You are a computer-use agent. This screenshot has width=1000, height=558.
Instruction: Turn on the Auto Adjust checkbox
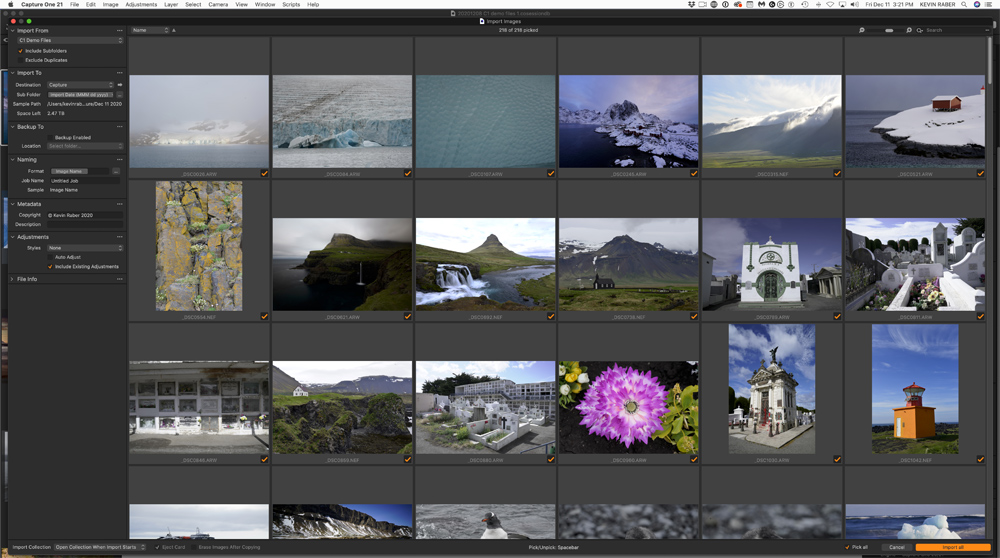pos(51,257)
